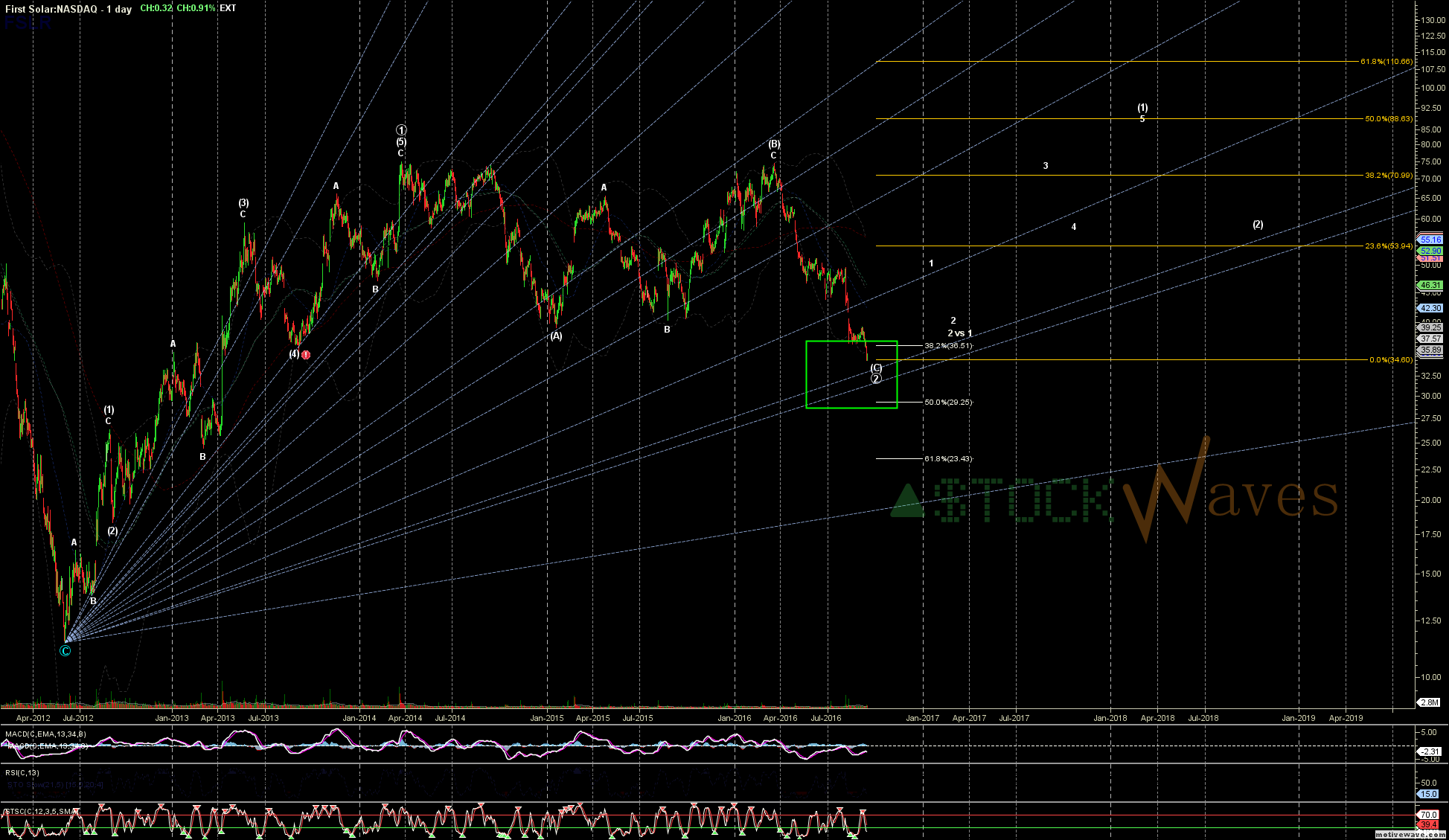1449x840 pixels.
Task: Click the blue 42.30 price tag
Action: [x=1430, y=308]
